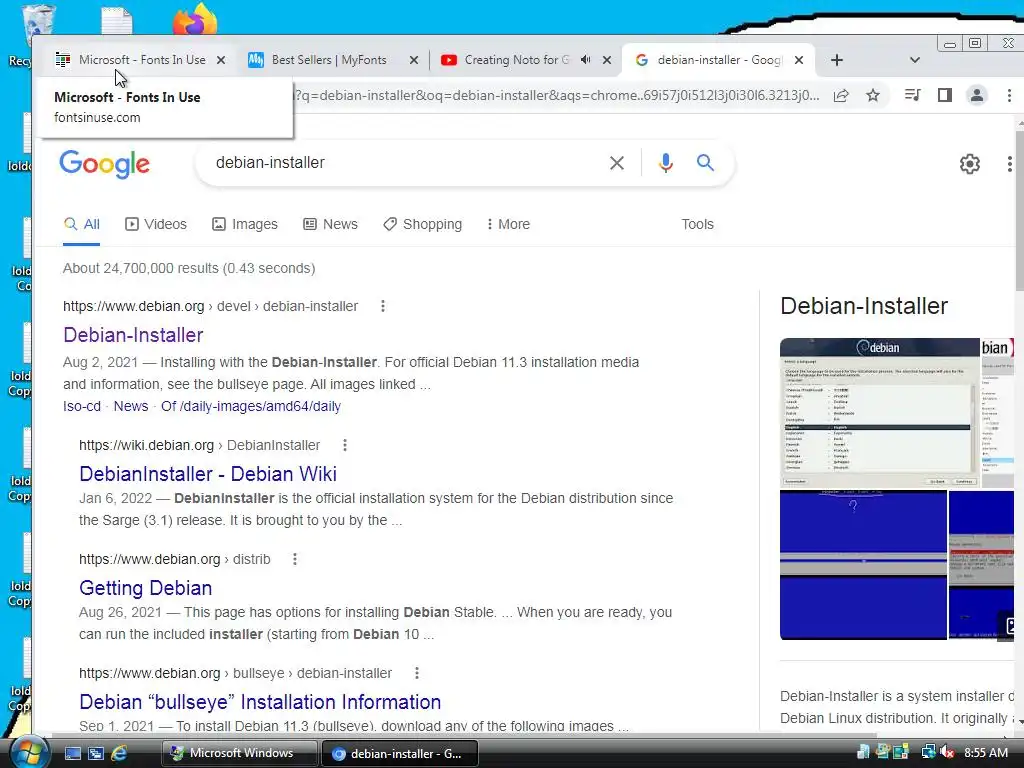Close the debian-installer Google tab

coord(799,60)
